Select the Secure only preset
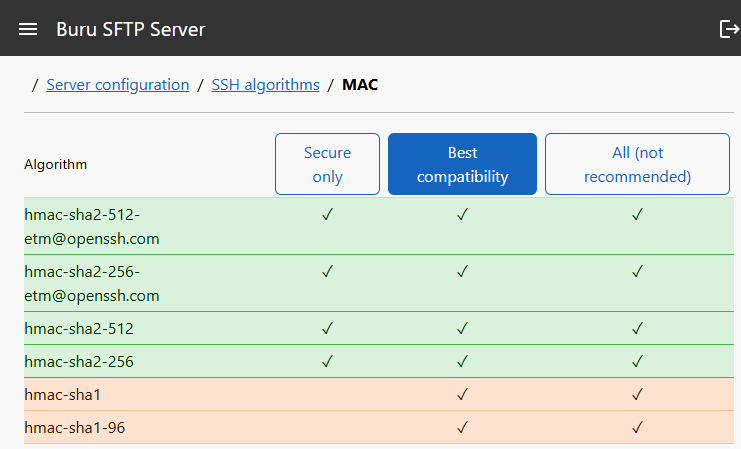This screenshot has width=741, height=449. tap(327, 164)
